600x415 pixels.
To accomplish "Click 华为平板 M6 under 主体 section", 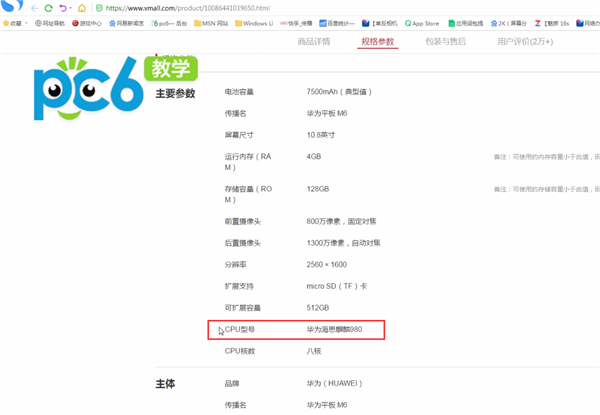I will pyautogui.click(x=327, y=405).
